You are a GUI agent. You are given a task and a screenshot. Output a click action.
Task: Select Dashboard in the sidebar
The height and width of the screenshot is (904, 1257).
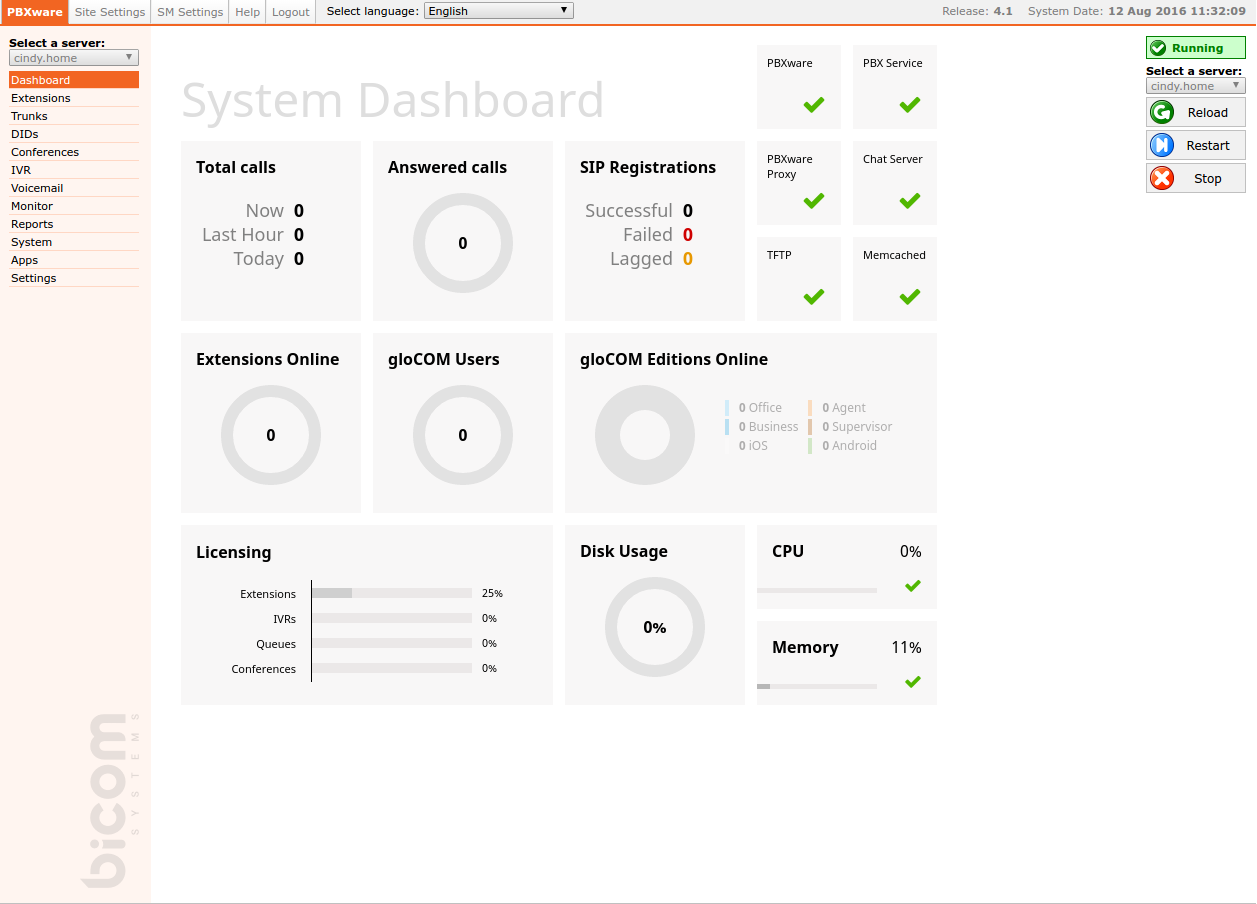(x=74, y=80)
